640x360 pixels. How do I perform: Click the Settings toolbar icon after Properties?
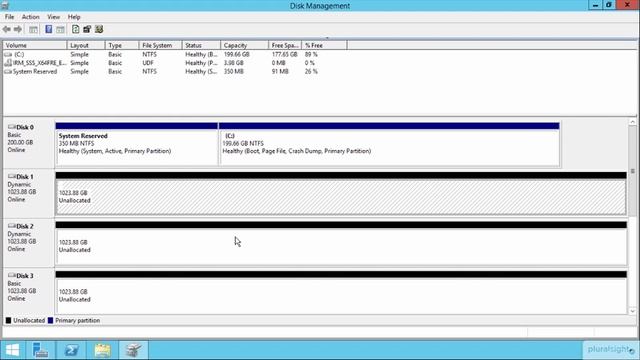coord(99,29)
